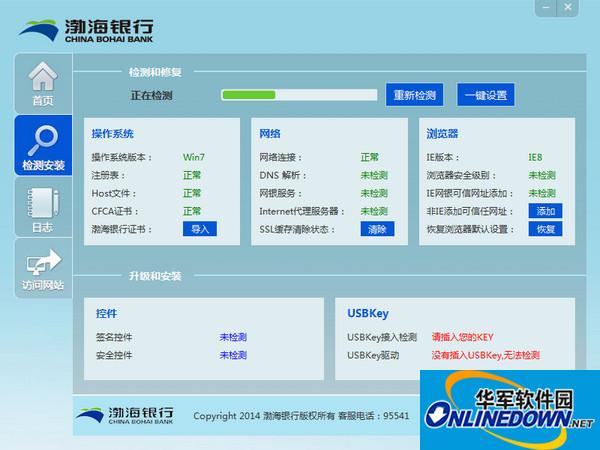Click 恢复 for 恢复浏览器默认设置
Image resolution: width=600 pixels, height=450 pixels.
(x=545, y=229)
